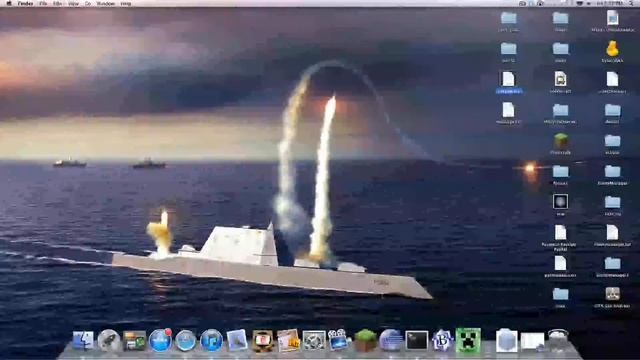640x360 pixels.
Task: Select the highlighted file with blue label
Action: (509, 82)
